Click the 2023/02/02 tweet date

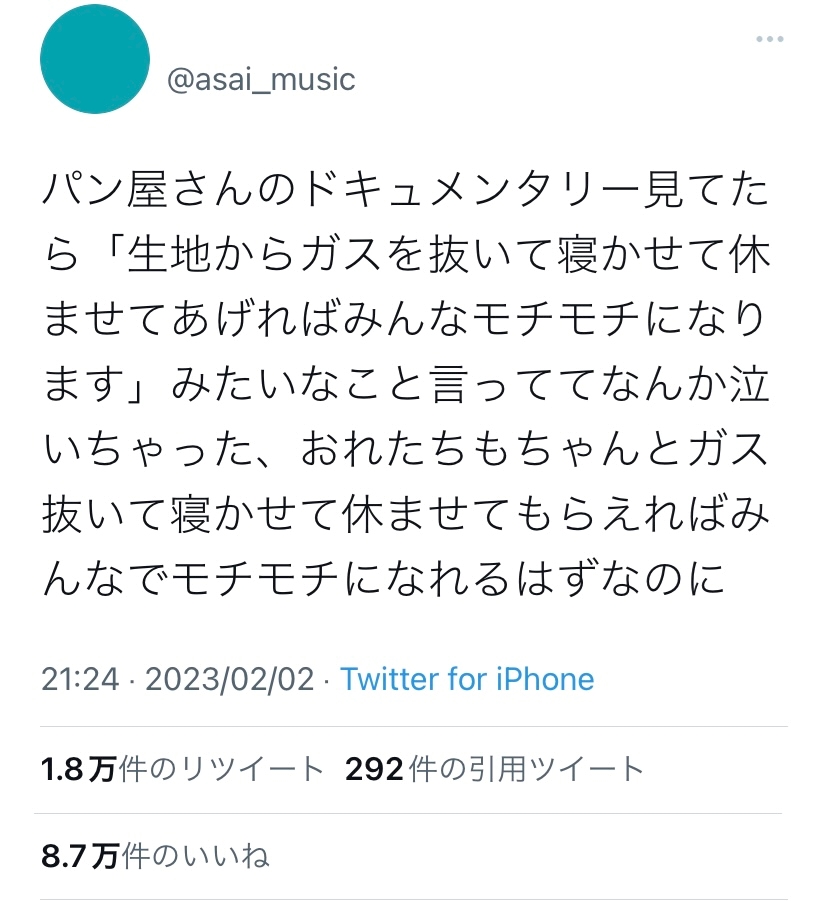click(229, 680)
